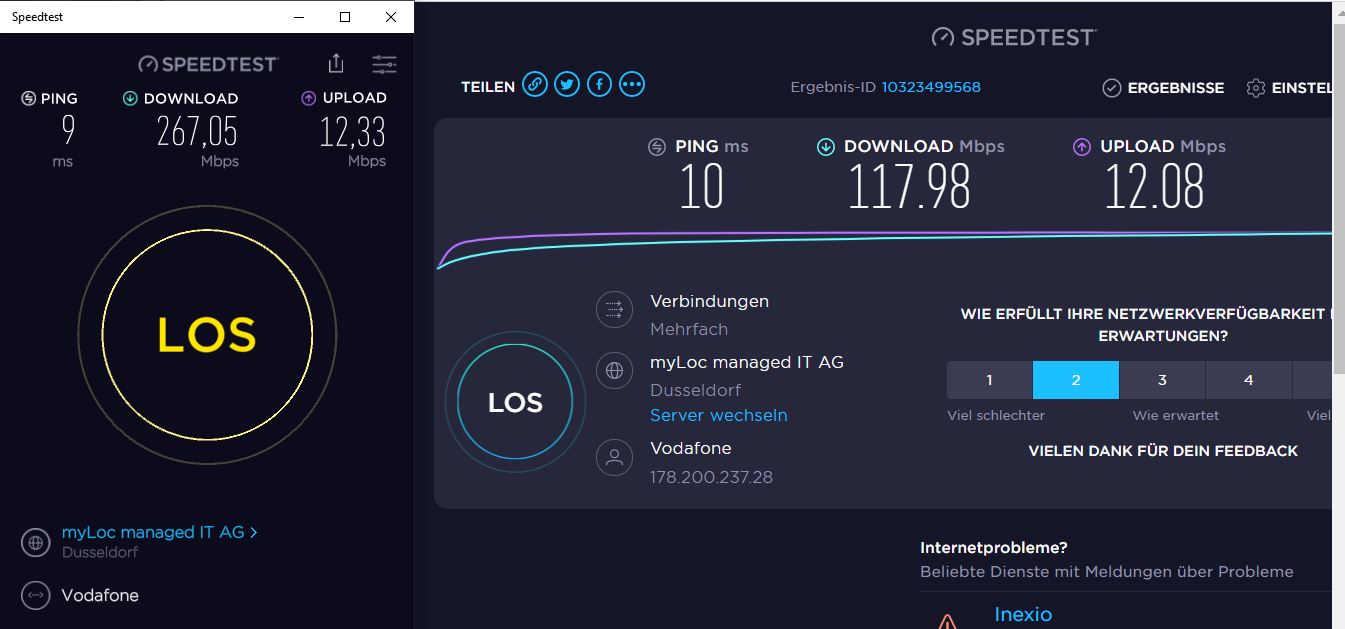Click the Vodafone user profile icon
The width and height of the screenshot is (1345, 629).
pos(614,458)
